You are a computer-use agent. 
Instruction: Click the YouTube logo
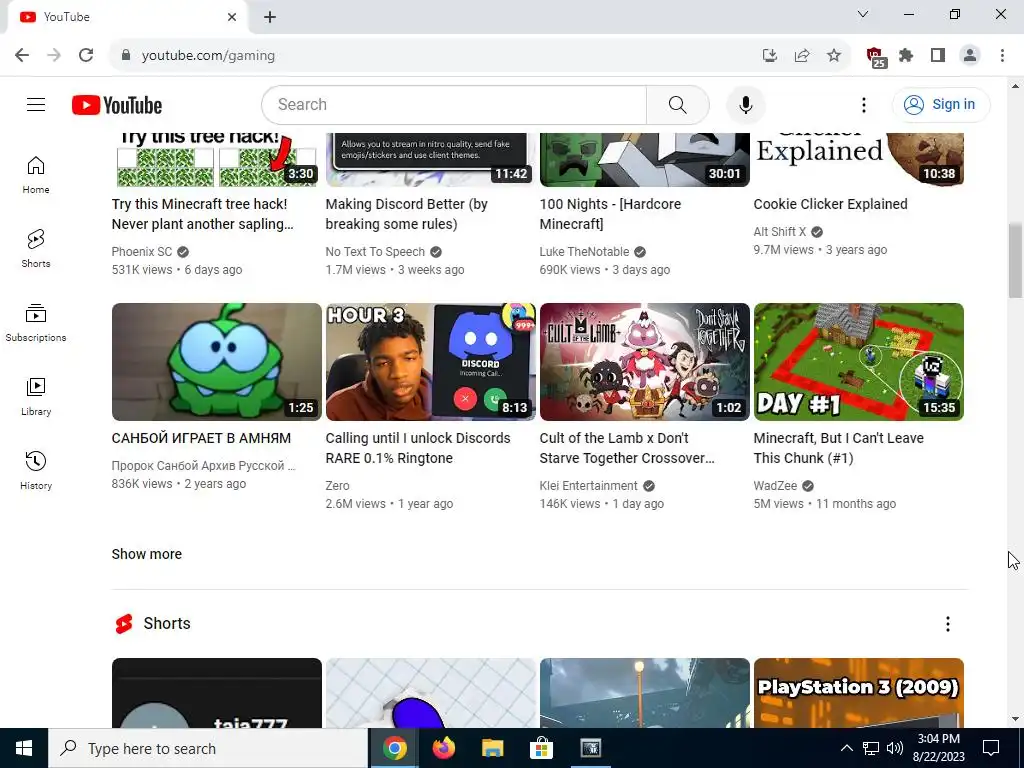pos(117,105)
